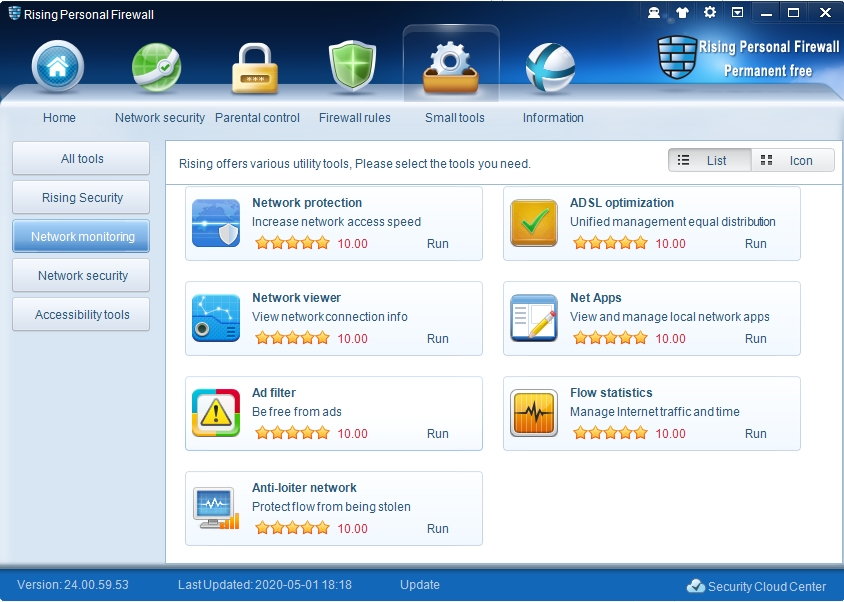The image size is (844, 602).
Task: Click the Rising Personal Firewall brick shield logo
Action: pyautogui.click(x=677, y=57)
